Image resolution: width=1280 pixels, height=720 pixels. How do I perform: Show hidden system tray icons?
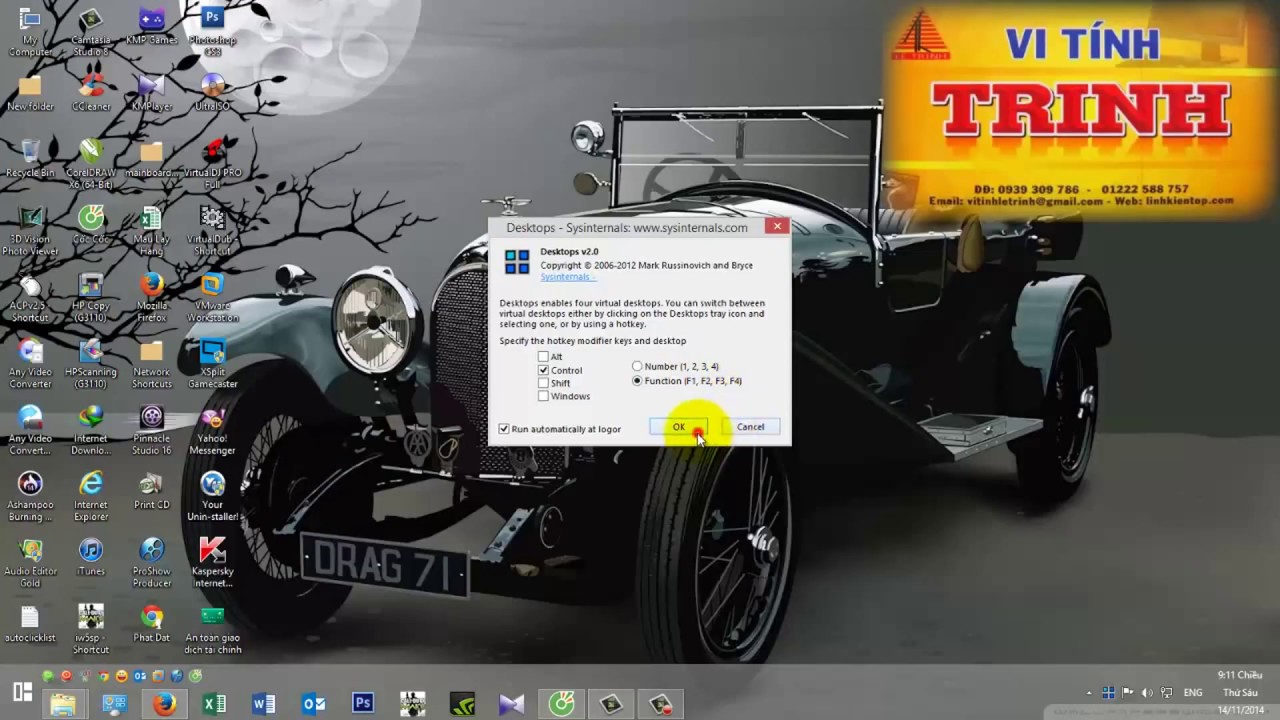click(1089, 693)
